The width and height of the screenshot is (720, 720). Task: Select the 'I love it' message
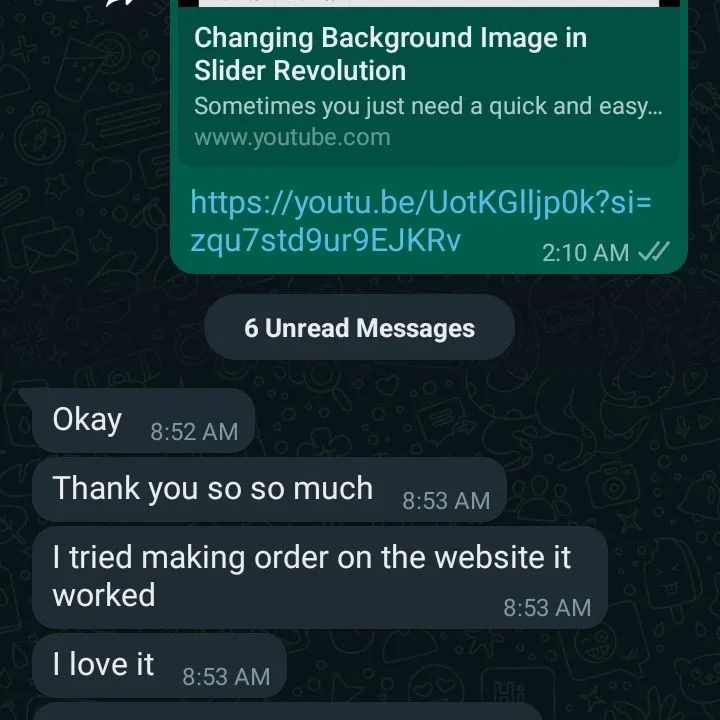pyautogui.click(x=159, y=665)
